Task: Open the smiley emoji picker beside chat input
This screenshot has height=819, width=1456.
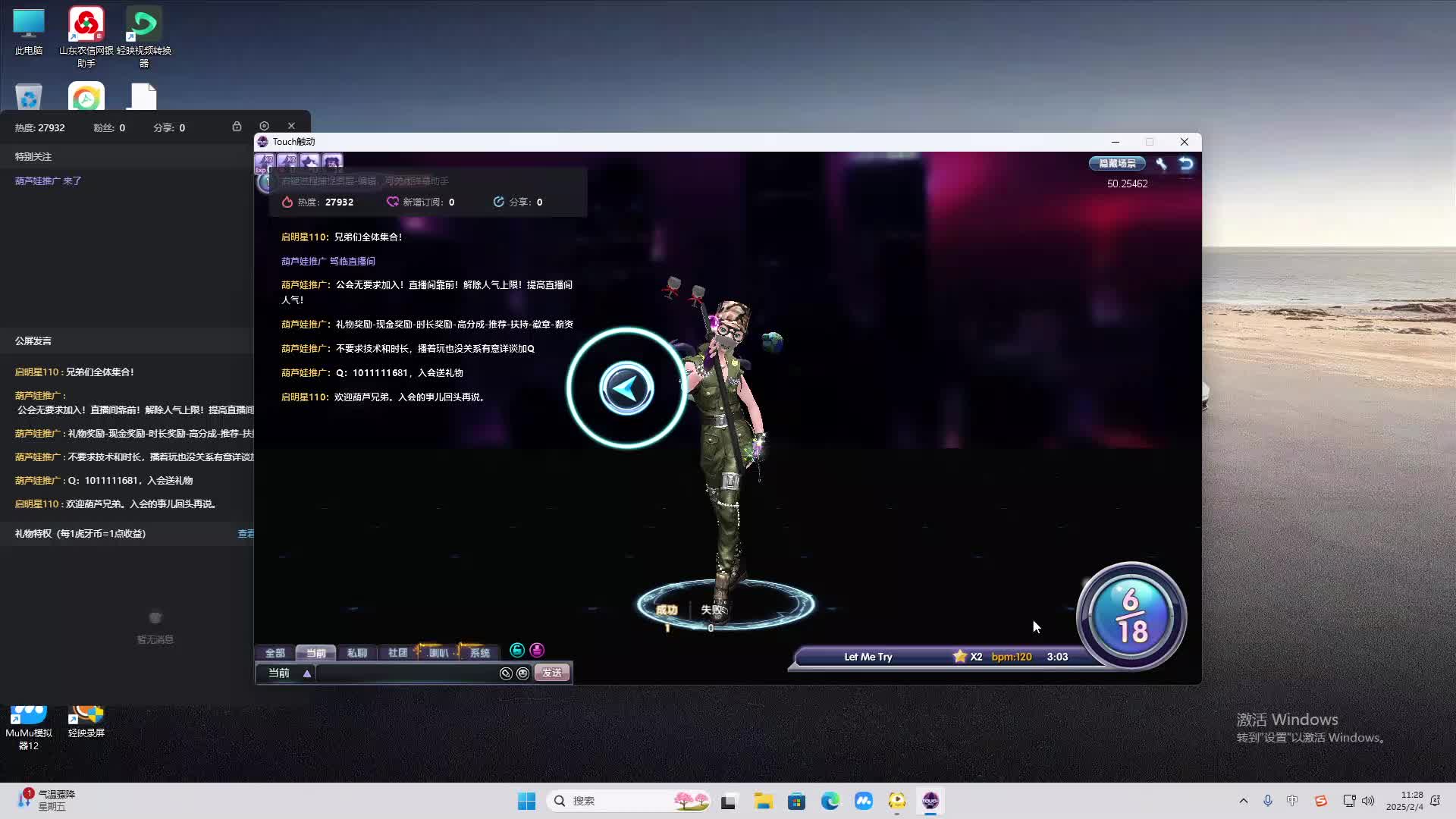Action: coord(522,673)
